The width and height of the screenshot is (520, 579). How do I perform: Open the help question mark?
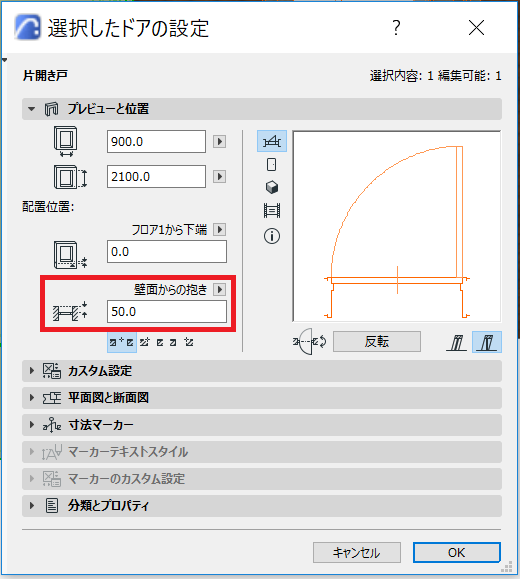click(396, 28)
